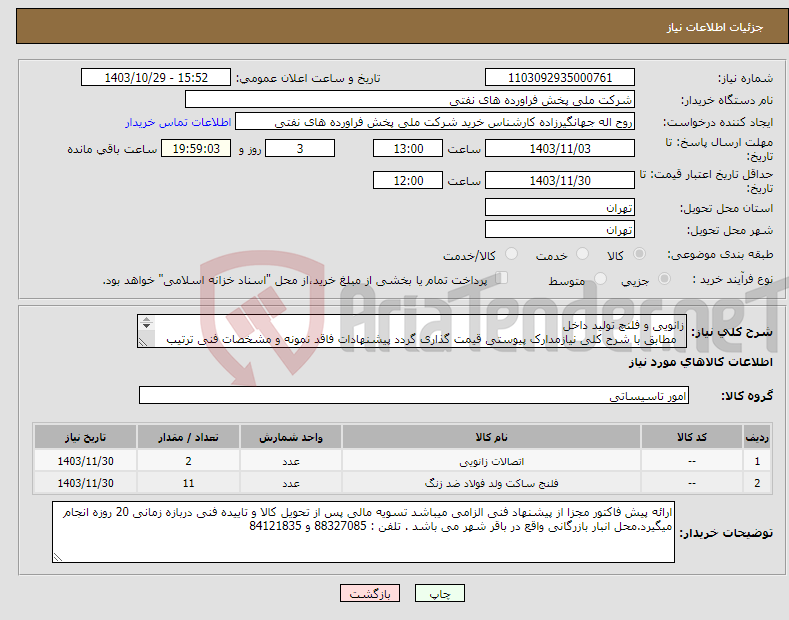This screenshot has width=789, height=620.
Task: Select the جزیی purchase type radio
Action: click(x=664, y=279)
